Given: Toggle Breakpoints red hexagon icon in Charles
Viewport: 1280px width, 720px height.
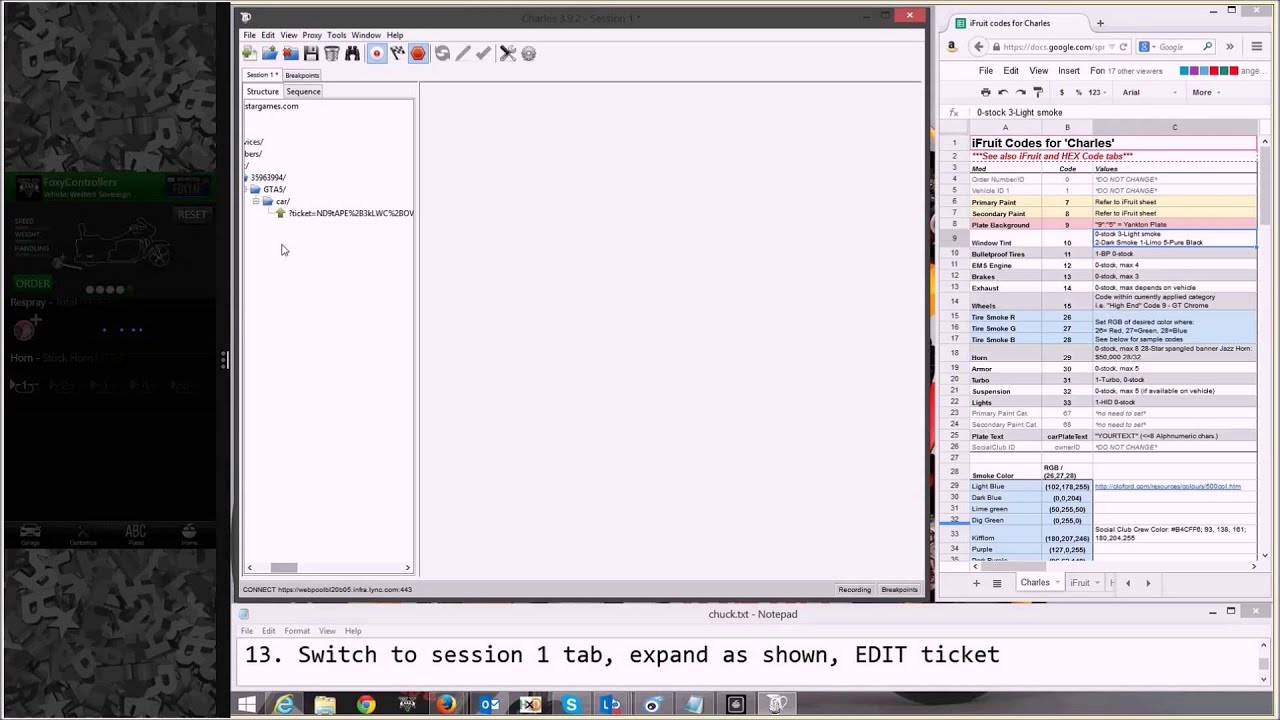Looking at the screenshot, I should pos(418,54).
